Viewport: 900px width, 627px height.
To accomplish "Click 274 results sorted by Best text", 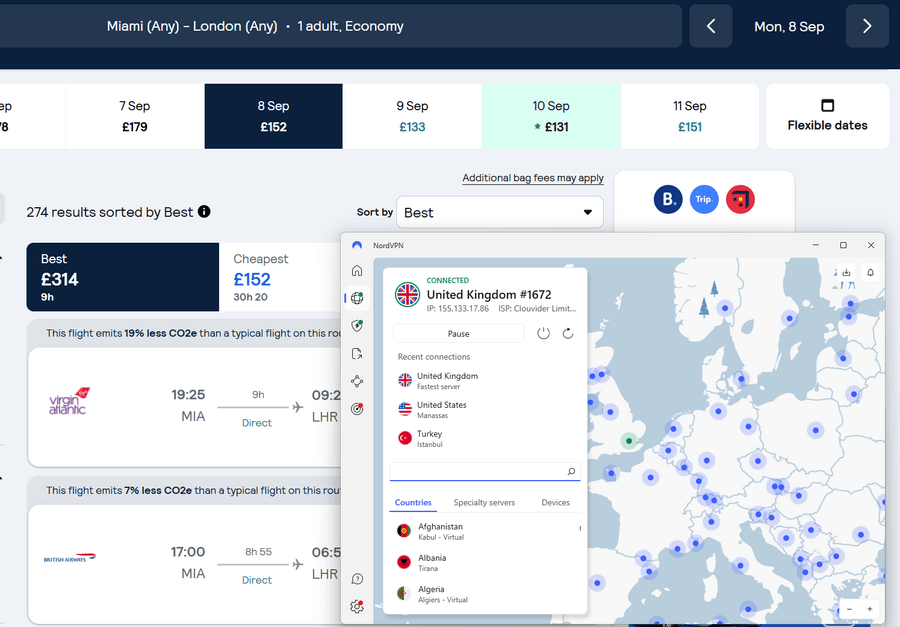I will pos(110,212).
